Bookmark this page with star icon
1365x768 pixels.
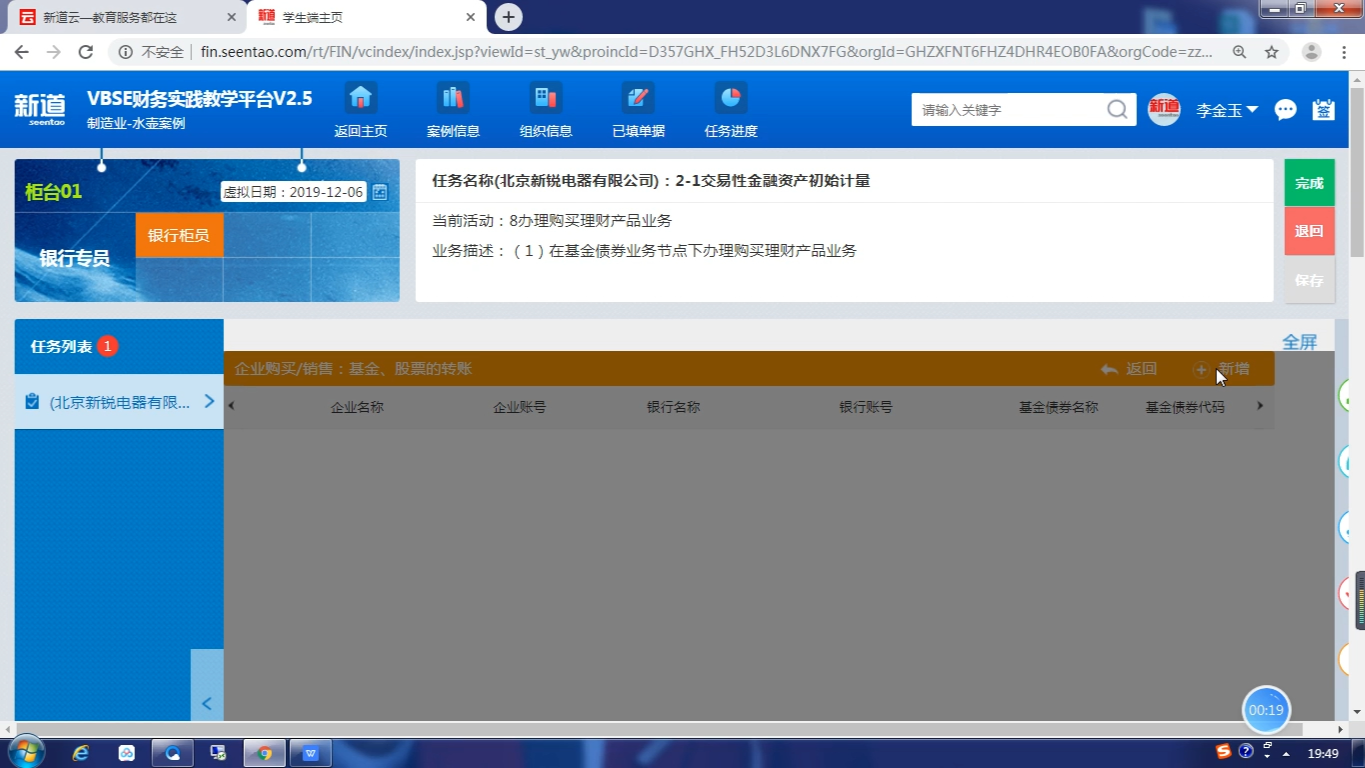coord(1272,52)
